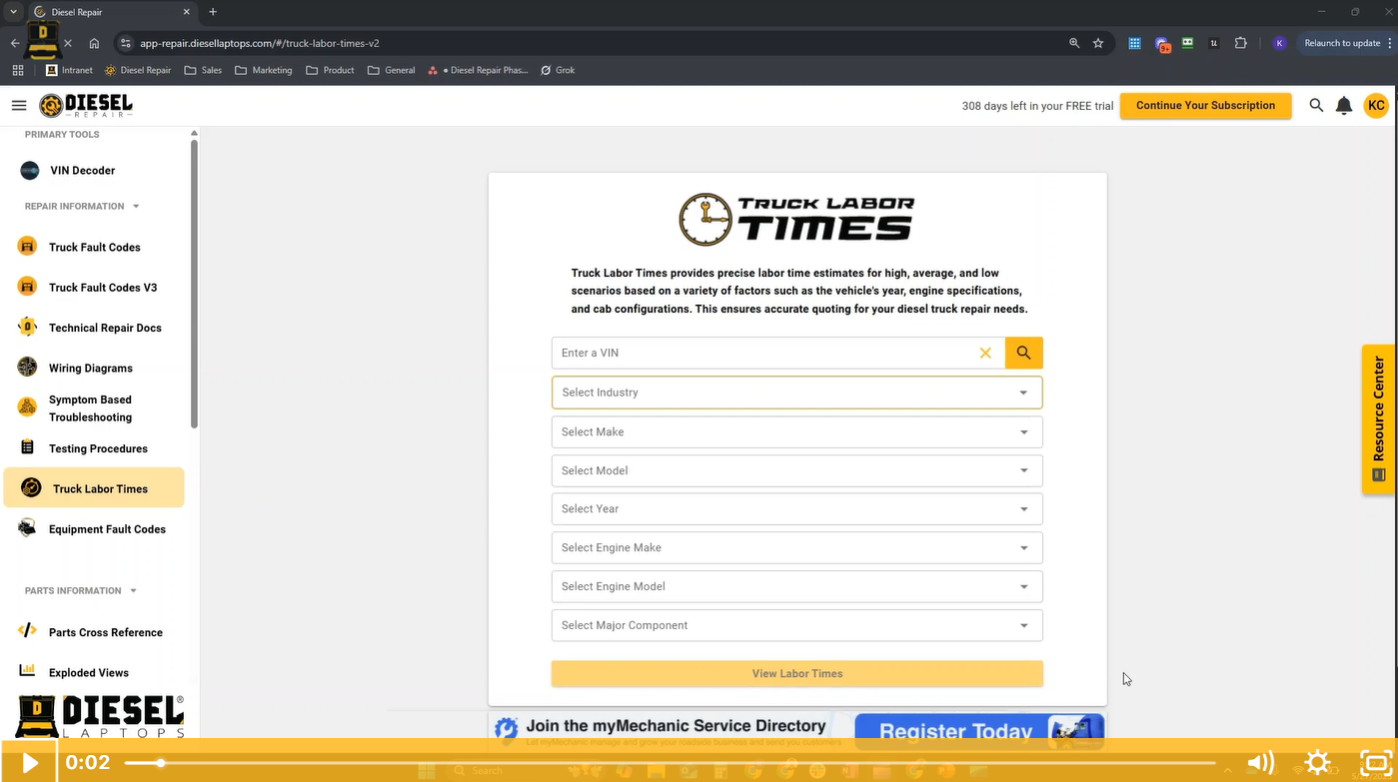Click the myMechanic Service Directory banner text
1398x782 pixels.
(x=676, y=726)
